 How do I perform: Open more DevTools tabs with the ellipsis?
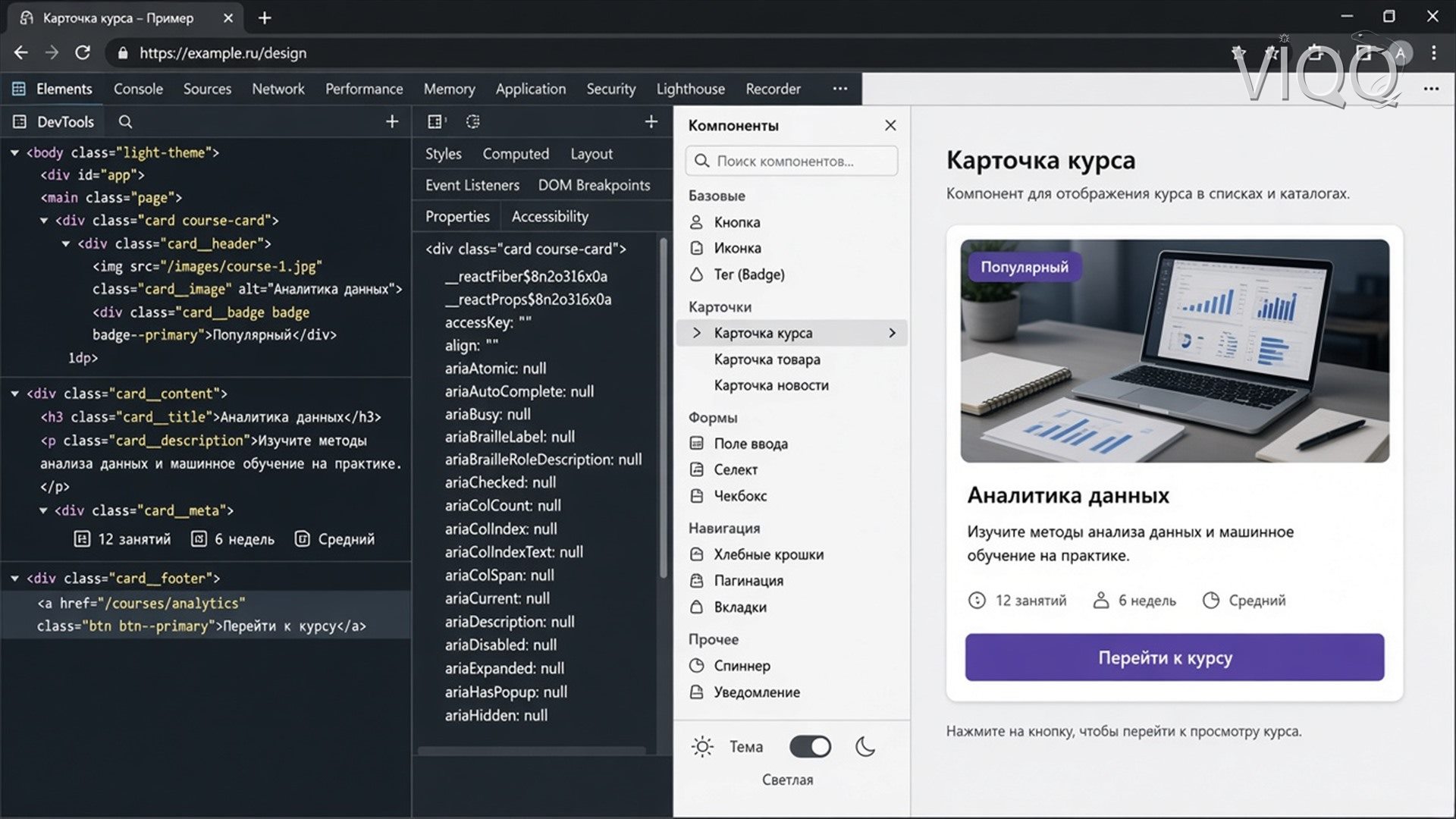[840, 89]
